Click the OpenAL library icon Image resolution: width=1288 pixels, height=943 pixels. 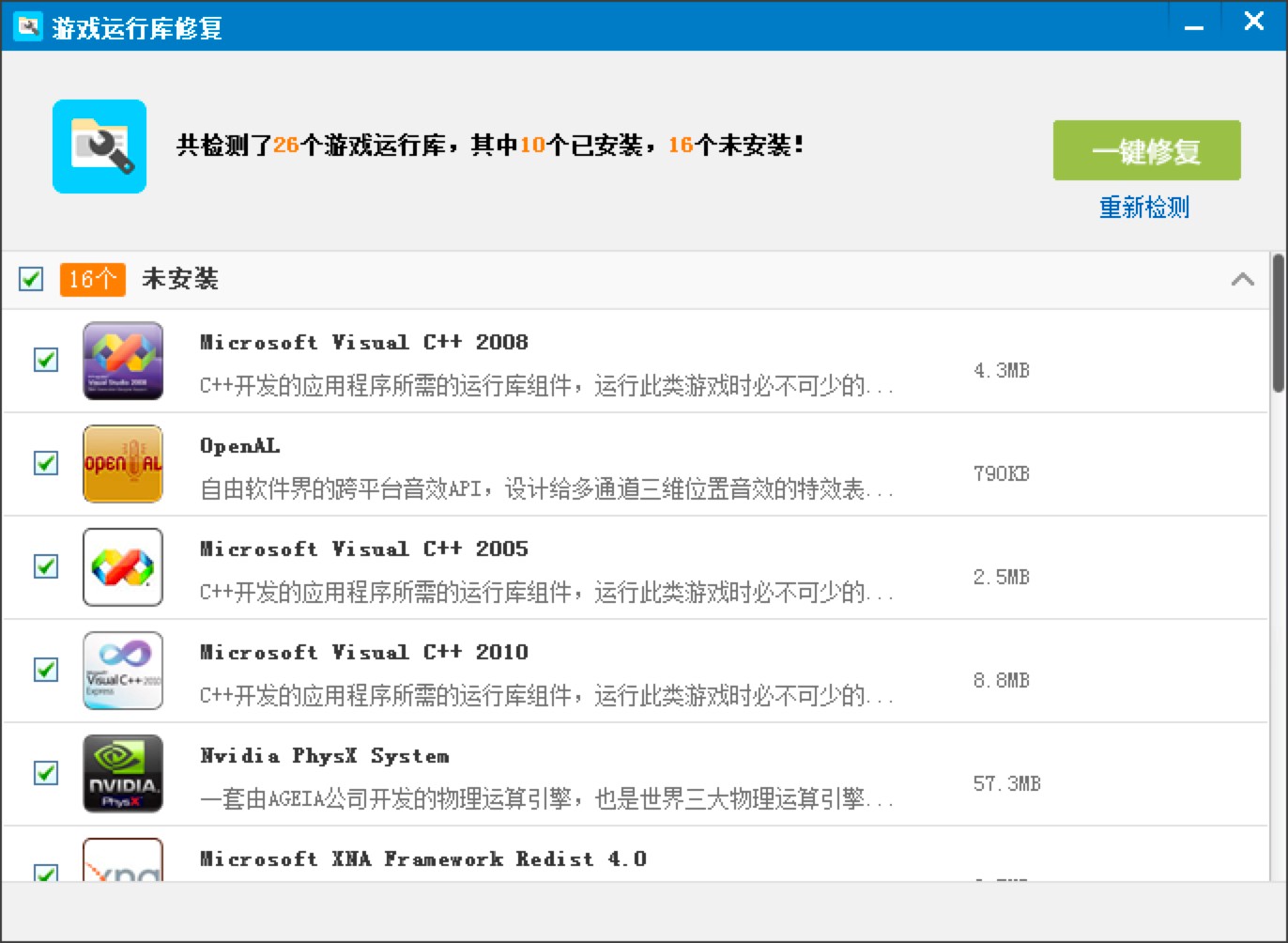pos(123,464)
